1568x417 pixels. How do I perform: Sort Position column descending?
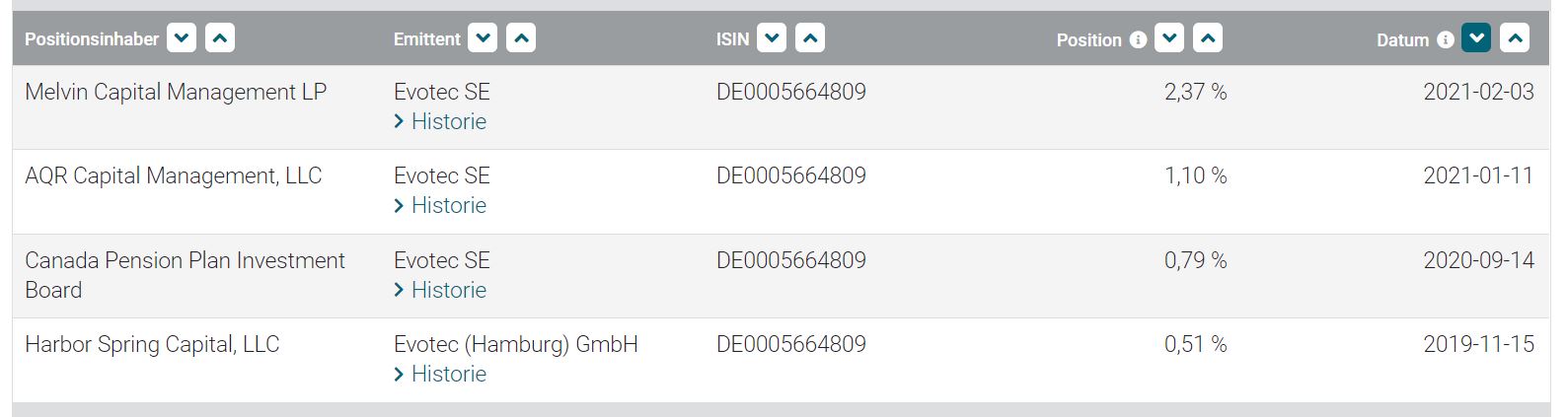tap(1169, 38)
